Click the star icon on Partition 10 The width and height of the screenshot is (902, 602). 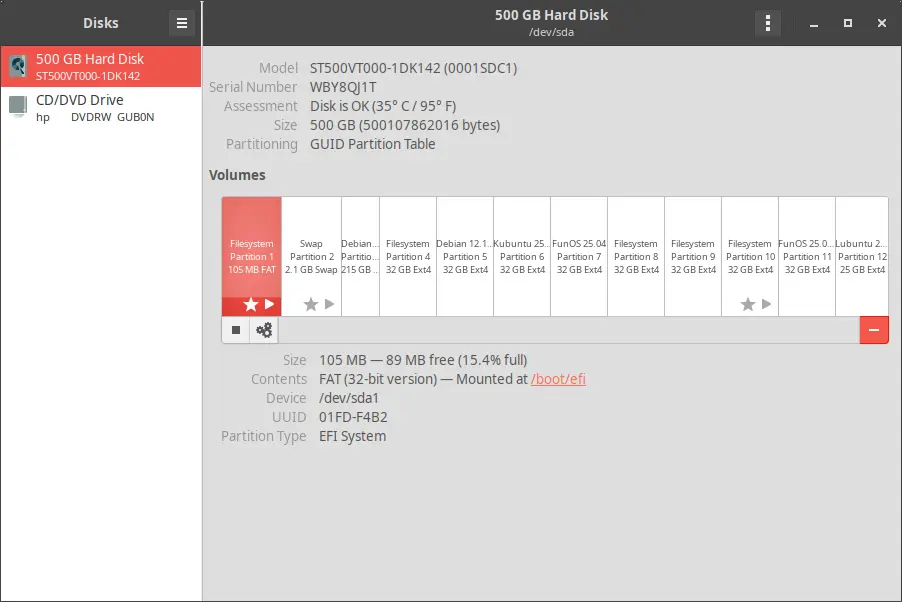[x=748, y=304]
